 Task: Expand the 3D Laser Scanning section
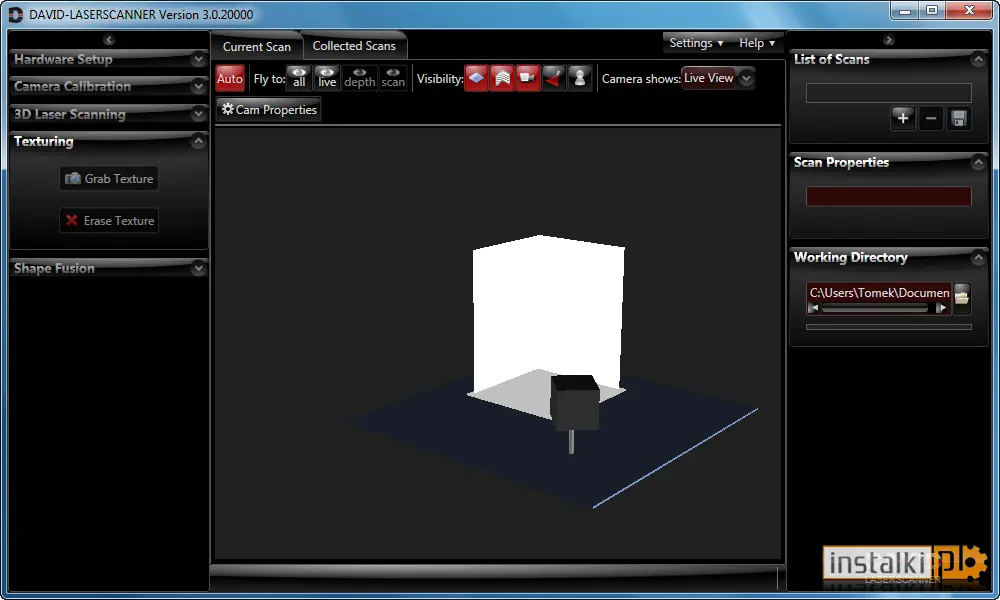(x=198, y=114)
